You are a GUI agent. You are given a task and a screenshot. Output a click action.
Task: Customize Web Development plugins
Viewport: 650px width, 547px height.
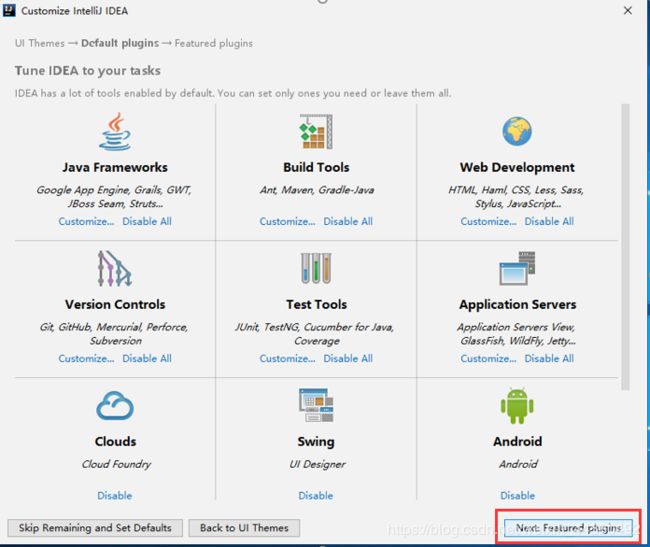tap(488, 221)
